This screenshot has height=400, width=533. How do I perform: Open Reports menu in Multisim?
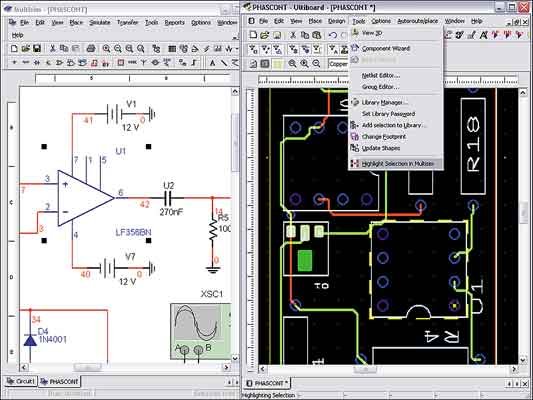tap(174, 22)
